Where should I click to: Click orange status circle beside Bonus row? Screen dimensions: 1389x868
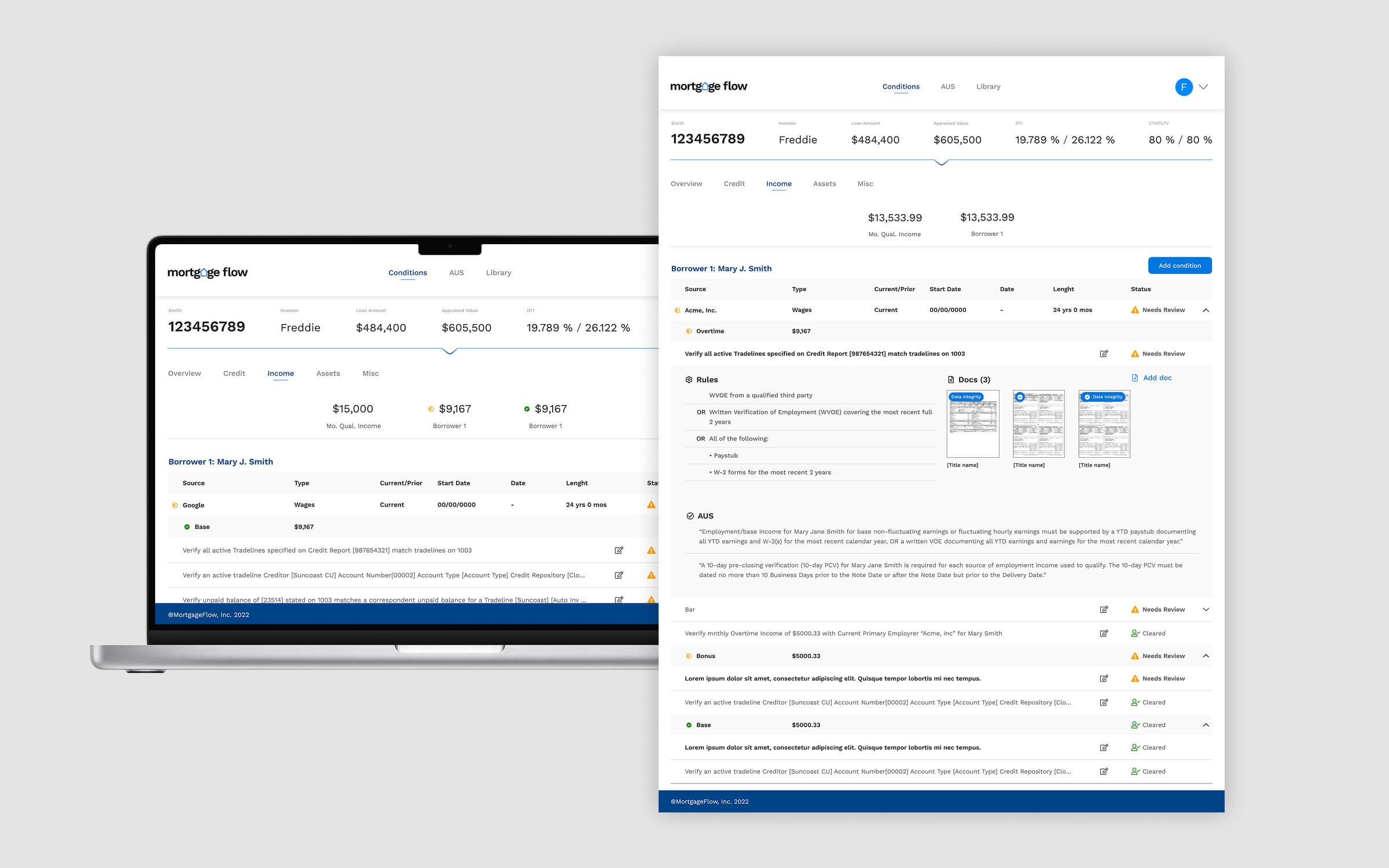click(x=689, y=656)
